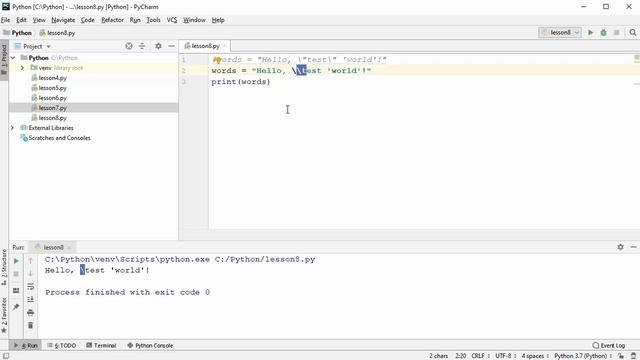The image size is (640, 360).
Task: Click the restore layout icon in Run panel
Action: point(16,291)
